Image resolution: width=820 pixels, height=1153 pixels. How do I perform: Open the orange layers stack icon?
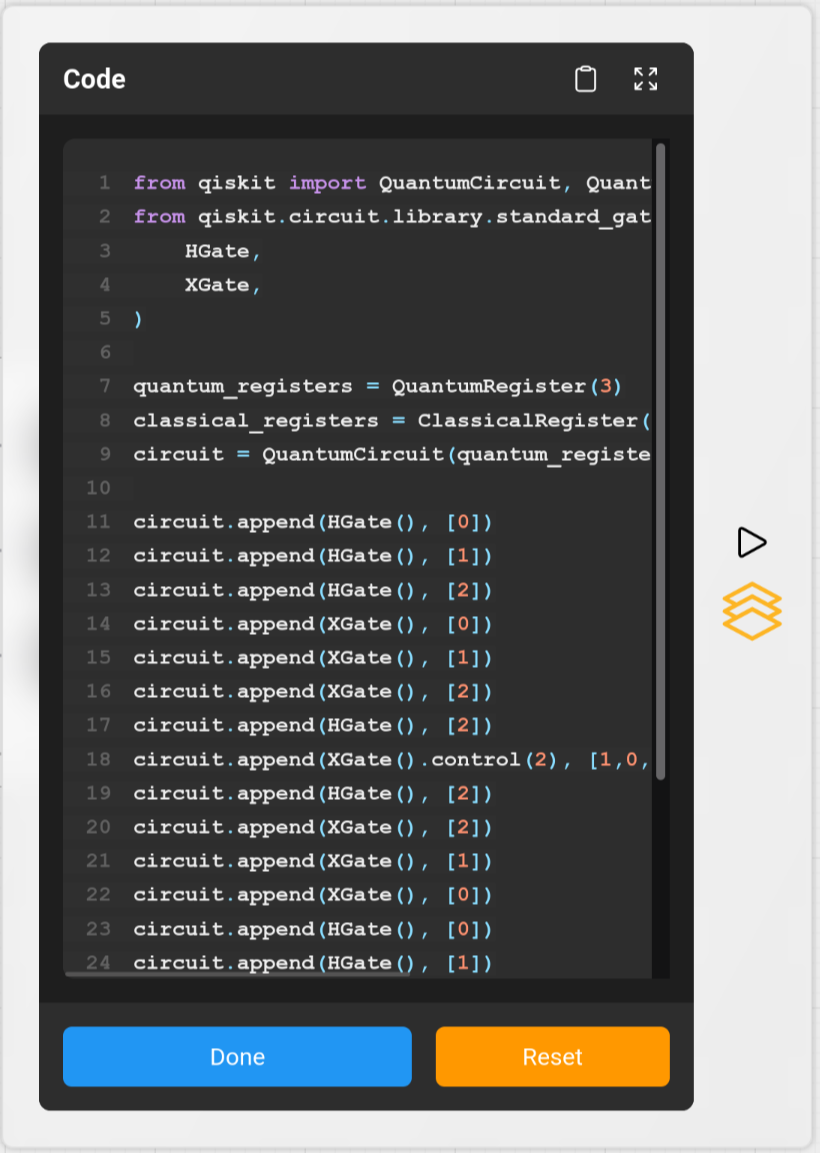click(x=751, y=611)
